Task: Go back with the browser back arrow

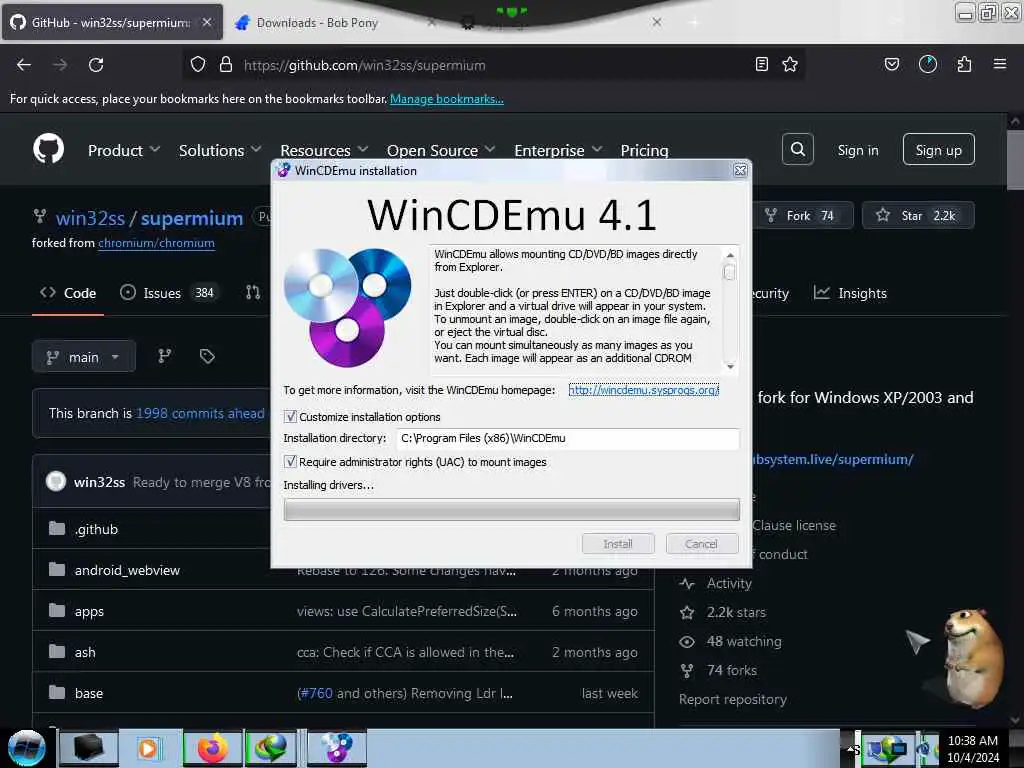Action: pyautogui.click(x=24, y=65)
